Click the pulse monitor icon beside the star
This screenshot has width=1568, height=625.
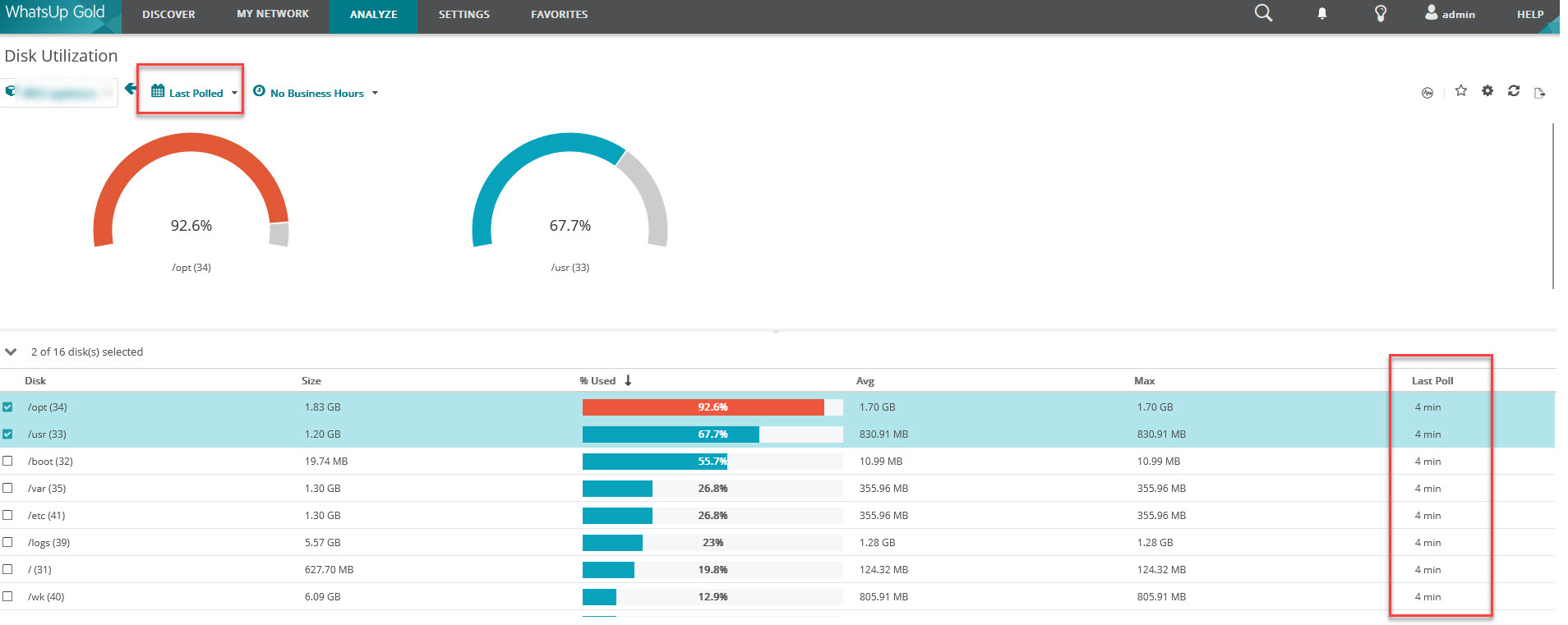tap(1427, 93)
